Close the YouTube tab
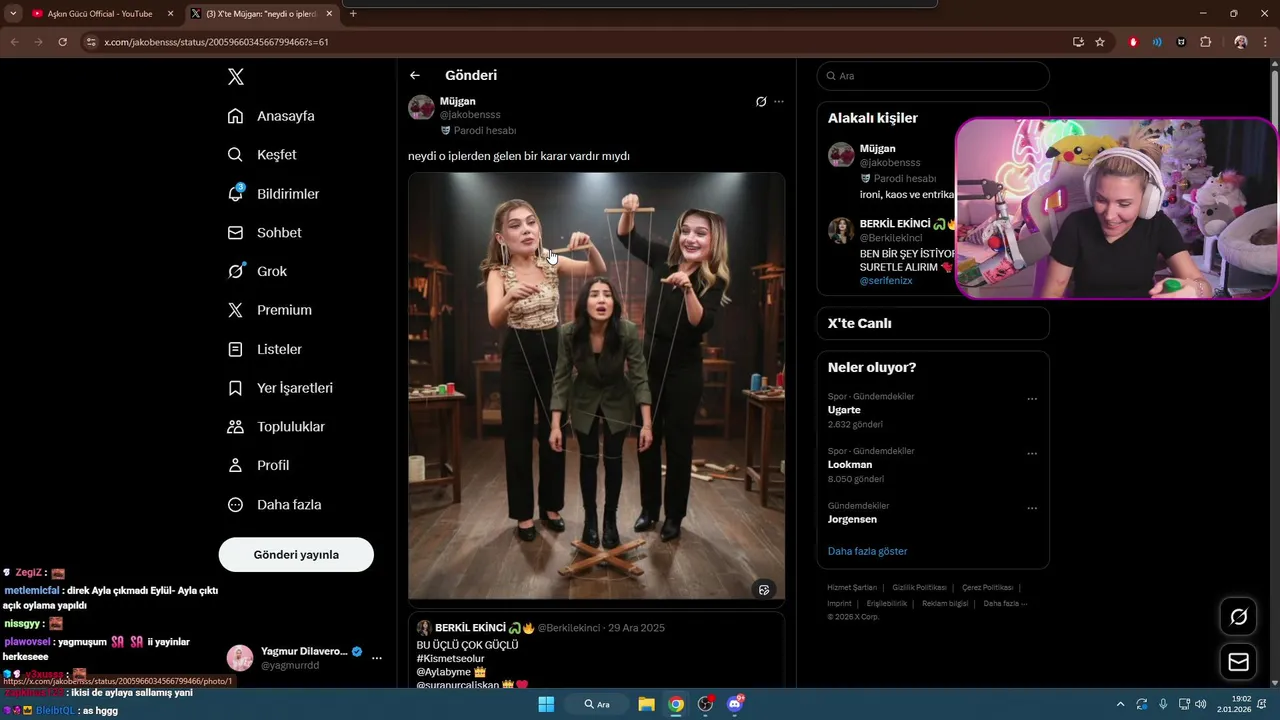This screenshot has width=1280, height=720. (x=170, y=14)
